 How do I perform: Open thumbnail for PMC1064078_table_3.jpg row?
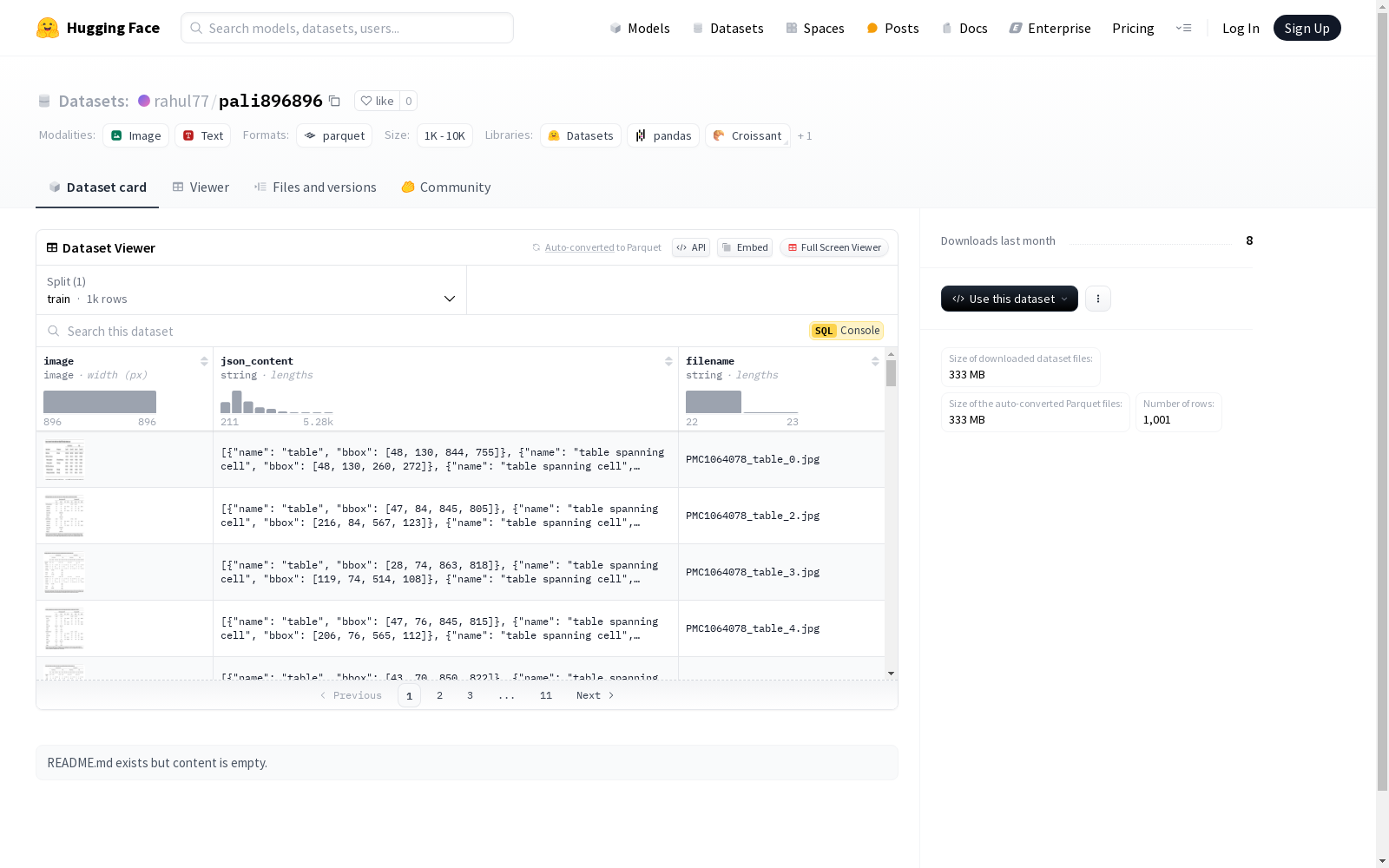64,572
